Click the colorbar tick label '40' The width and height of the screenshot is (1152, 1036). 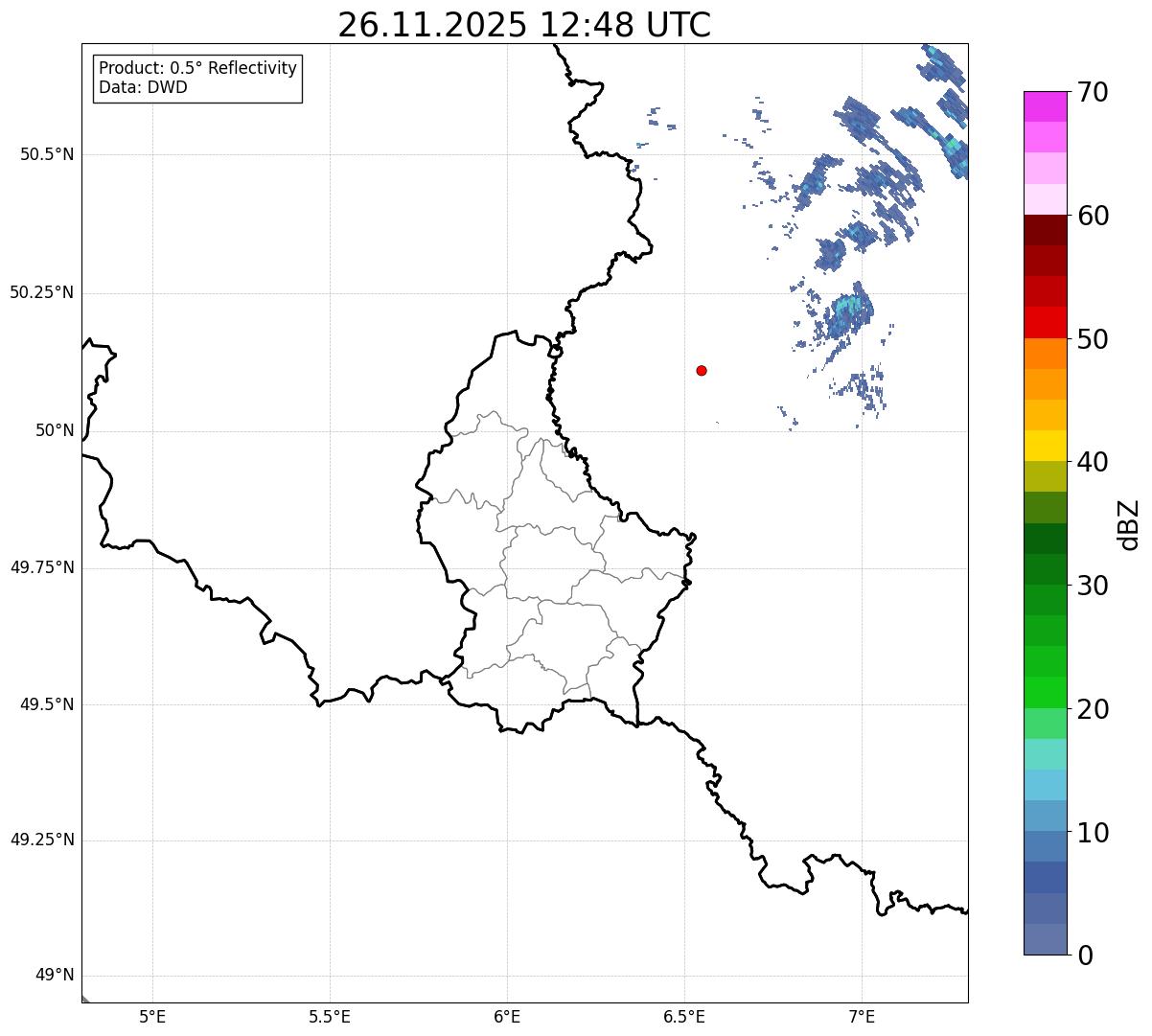(x=1093, y=462)
